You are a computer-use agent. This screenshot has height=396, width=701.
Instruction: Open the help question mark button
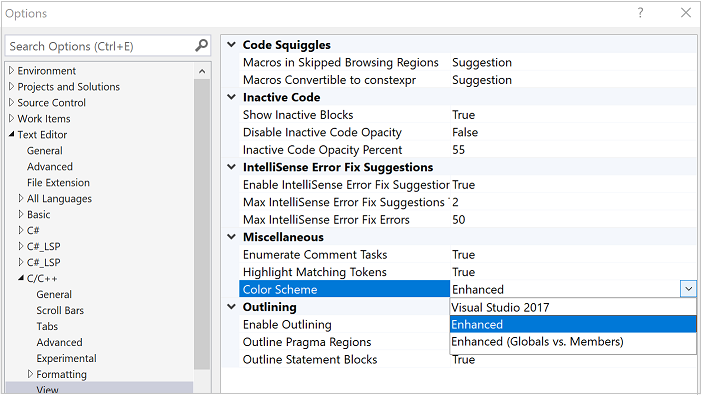coord(640,13)
